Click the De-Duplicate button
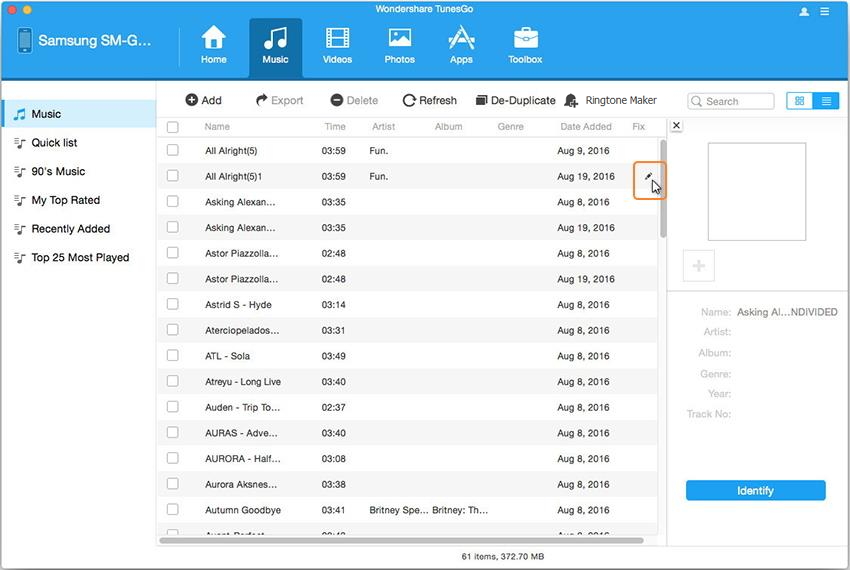The height and width of the screenshot is (570, 850). coord(515,100)
